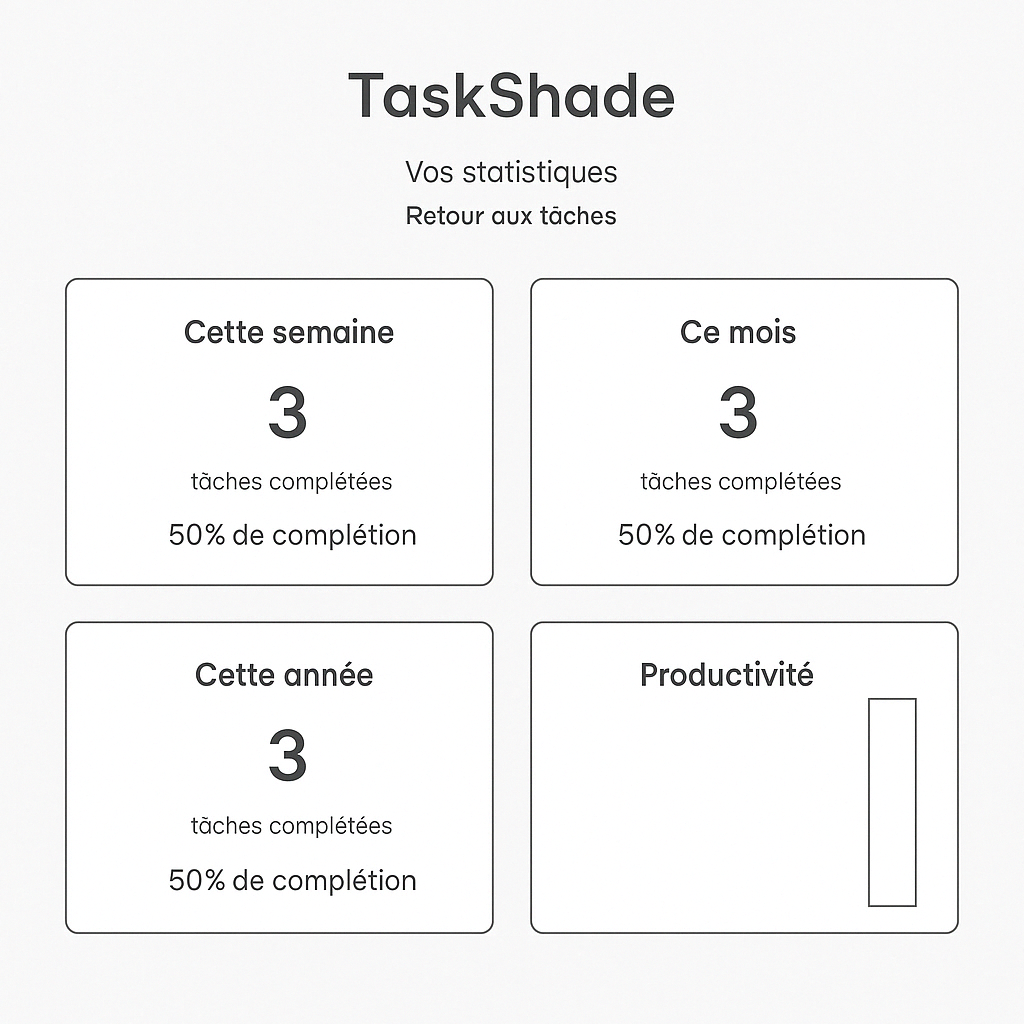Click "tâches complétées" under Ce mois
Image resolution: width=1024 pixels, height=1024 pixels.
741,481
